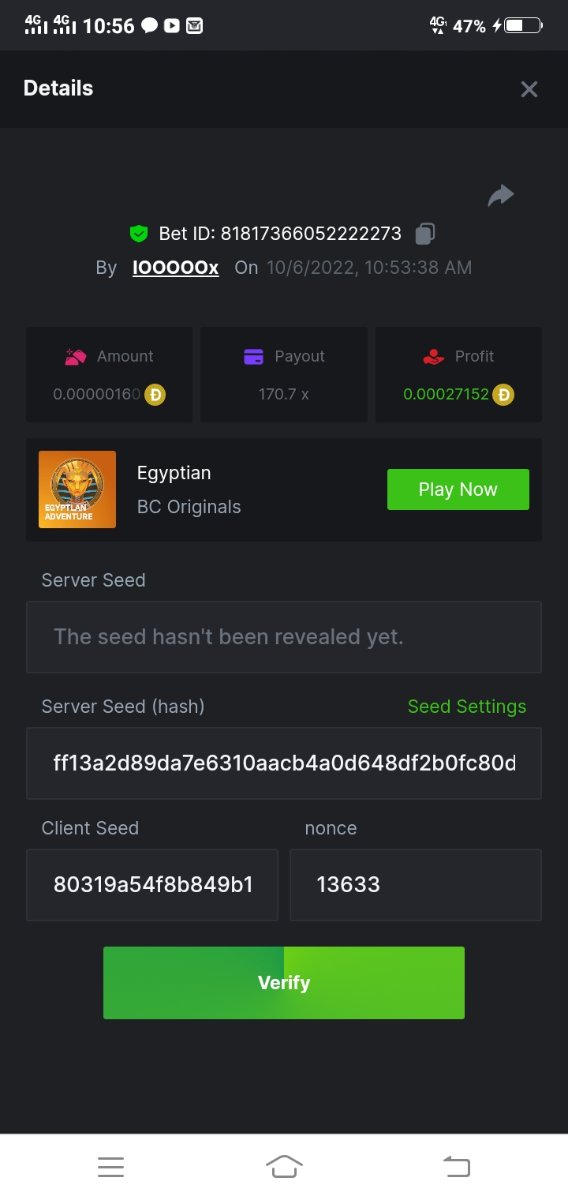Viewport: 568px width, 1200px height.
Task: Open the IOOOOOx user profile link
Action: click(175, 268)
